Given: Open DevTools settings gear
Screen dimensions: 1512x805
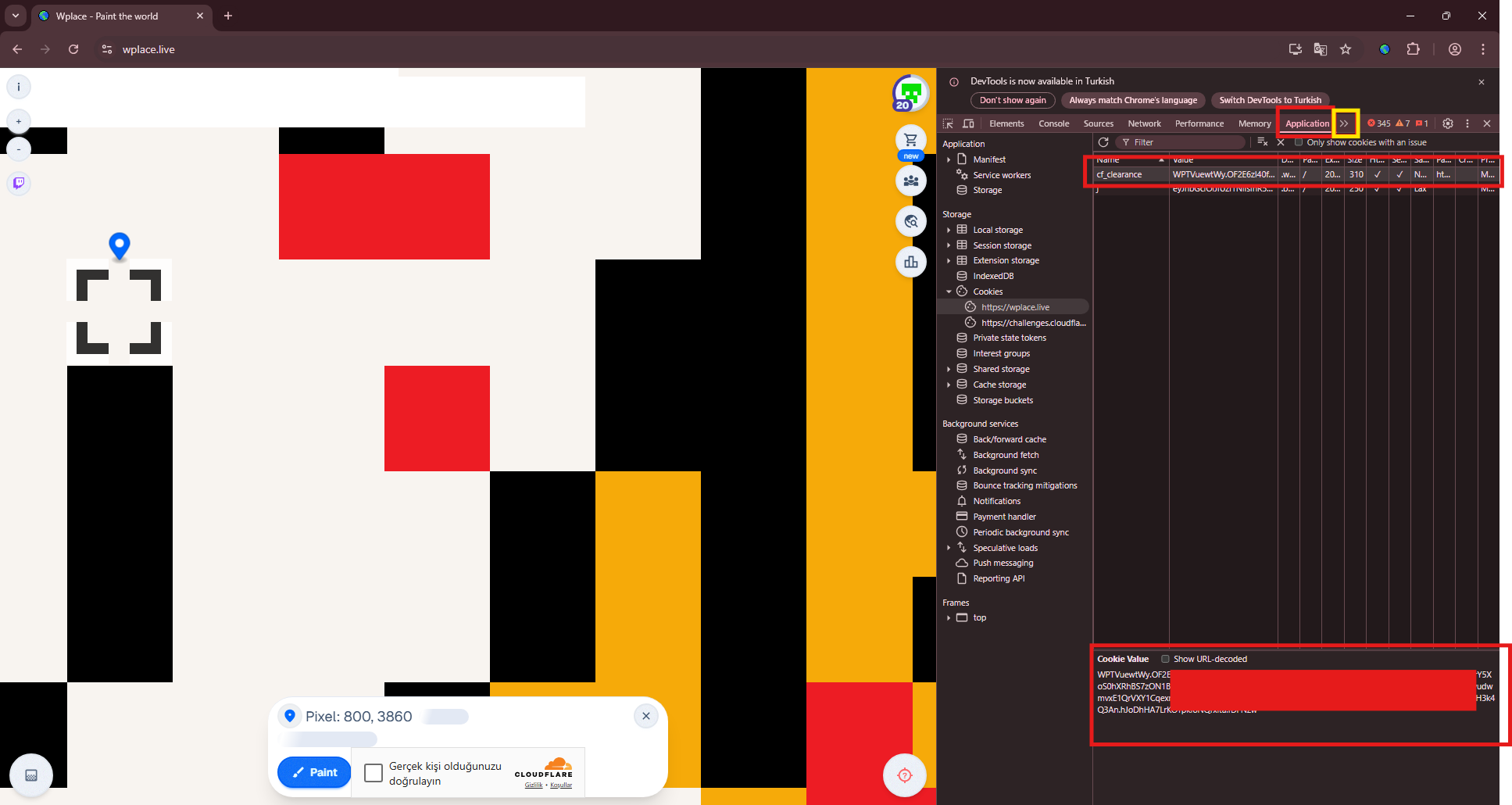Looking at the screenshot, I should pyautogui.click(x=1448, y=123).
